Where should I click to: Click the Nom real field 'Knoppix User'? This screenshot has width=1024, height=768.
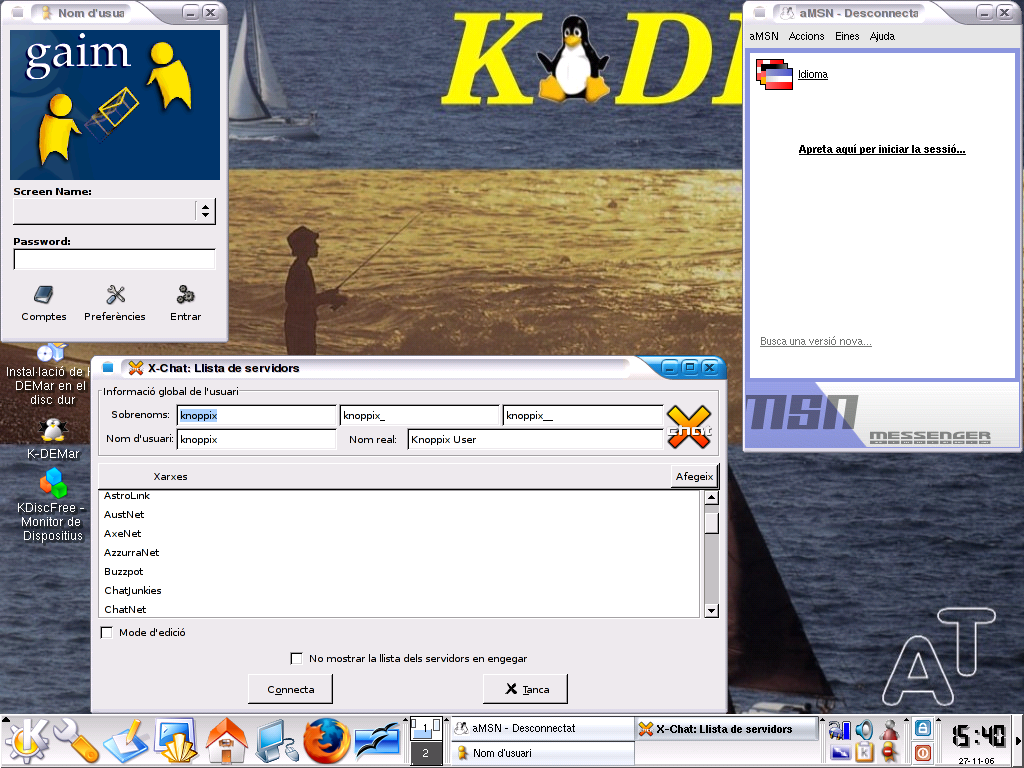(535, 440)
